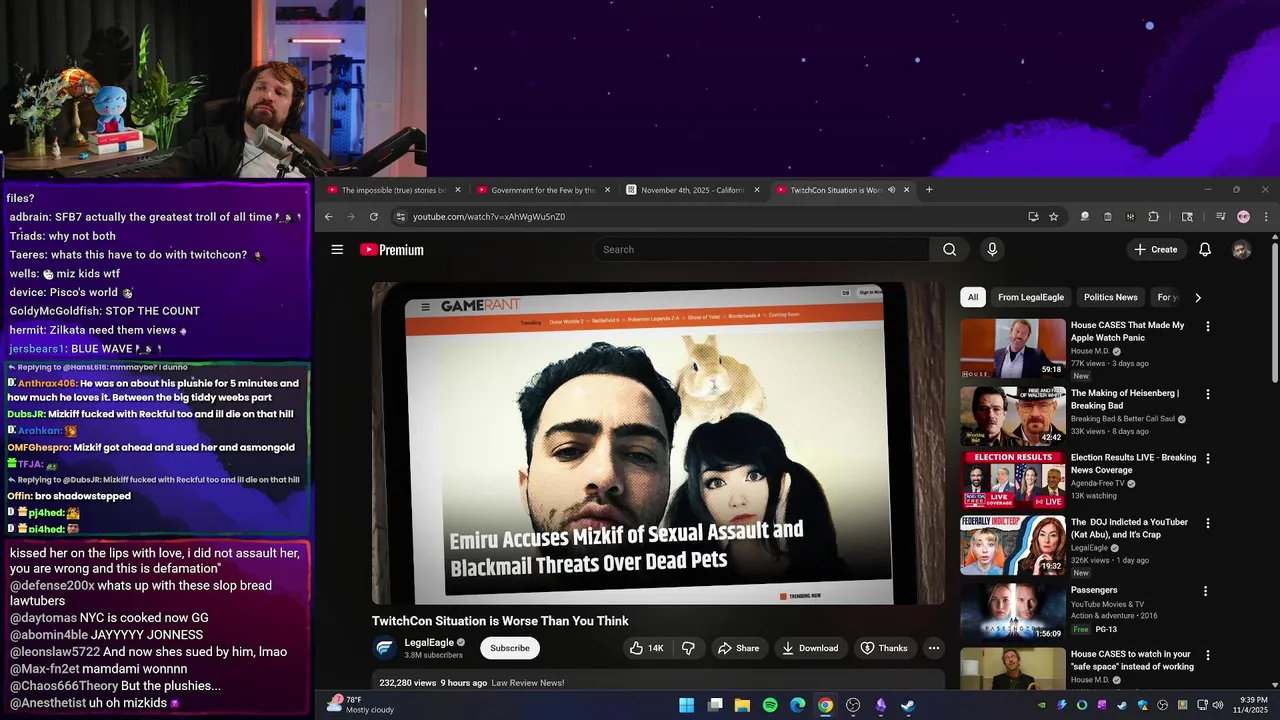Like the video with thumbs up
Screen dimensions: 1280x720
[x=646, y=648]
